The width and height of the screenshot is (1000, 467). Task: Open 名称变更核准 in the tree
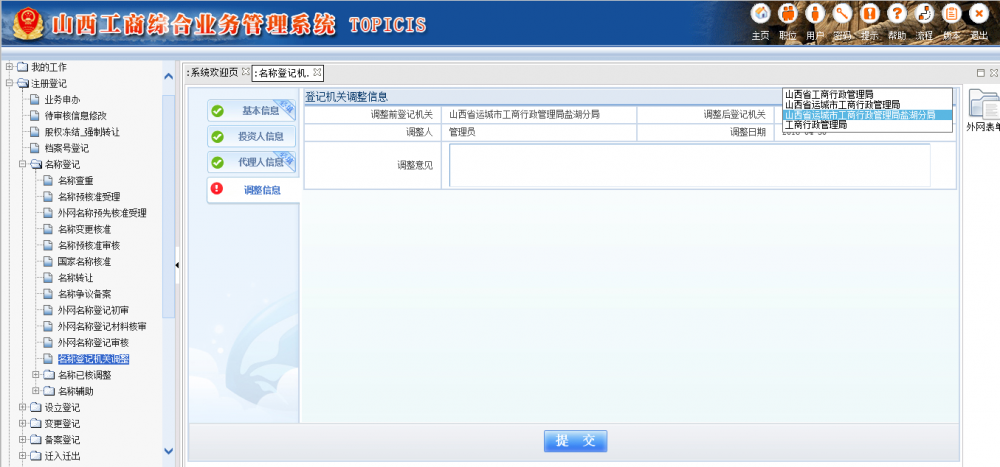[x=84, y=229]
